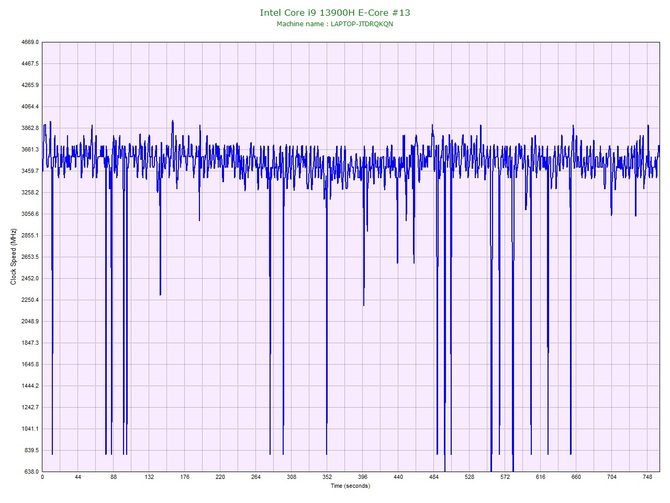Click the y-axis value 2452.0
Screen dimensions: 670x503
coord(29,278)
